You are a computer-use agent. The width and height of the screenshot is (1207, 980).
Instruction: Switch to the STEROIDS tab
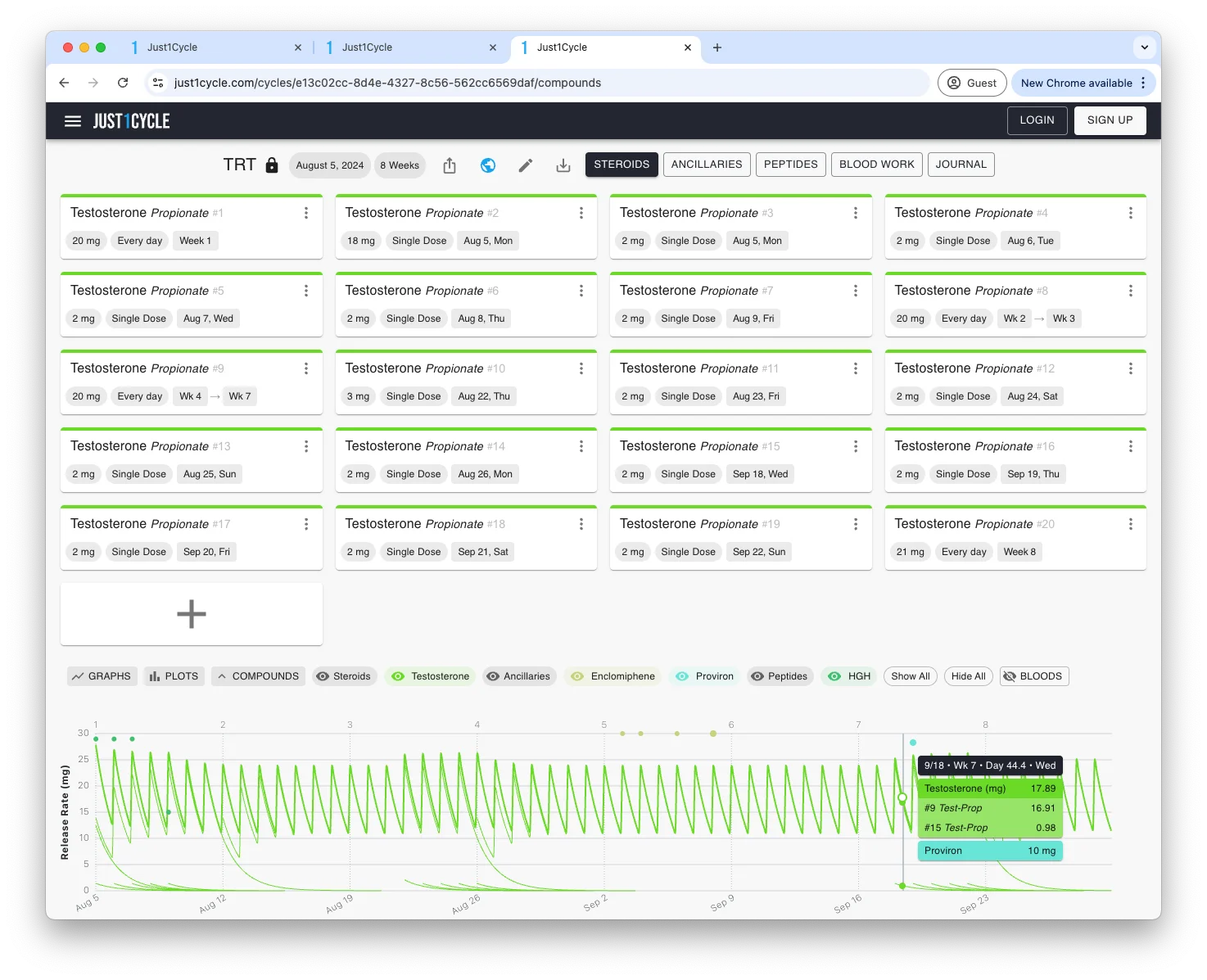[622, 165]
